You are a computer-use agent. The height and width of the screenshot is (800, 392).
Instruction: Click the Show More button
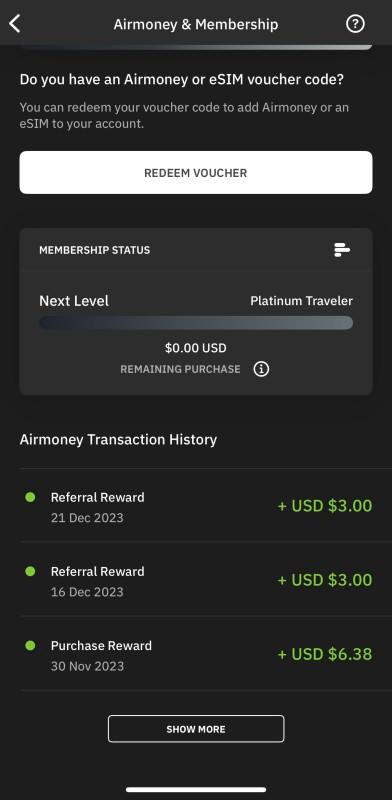[196, 729]
